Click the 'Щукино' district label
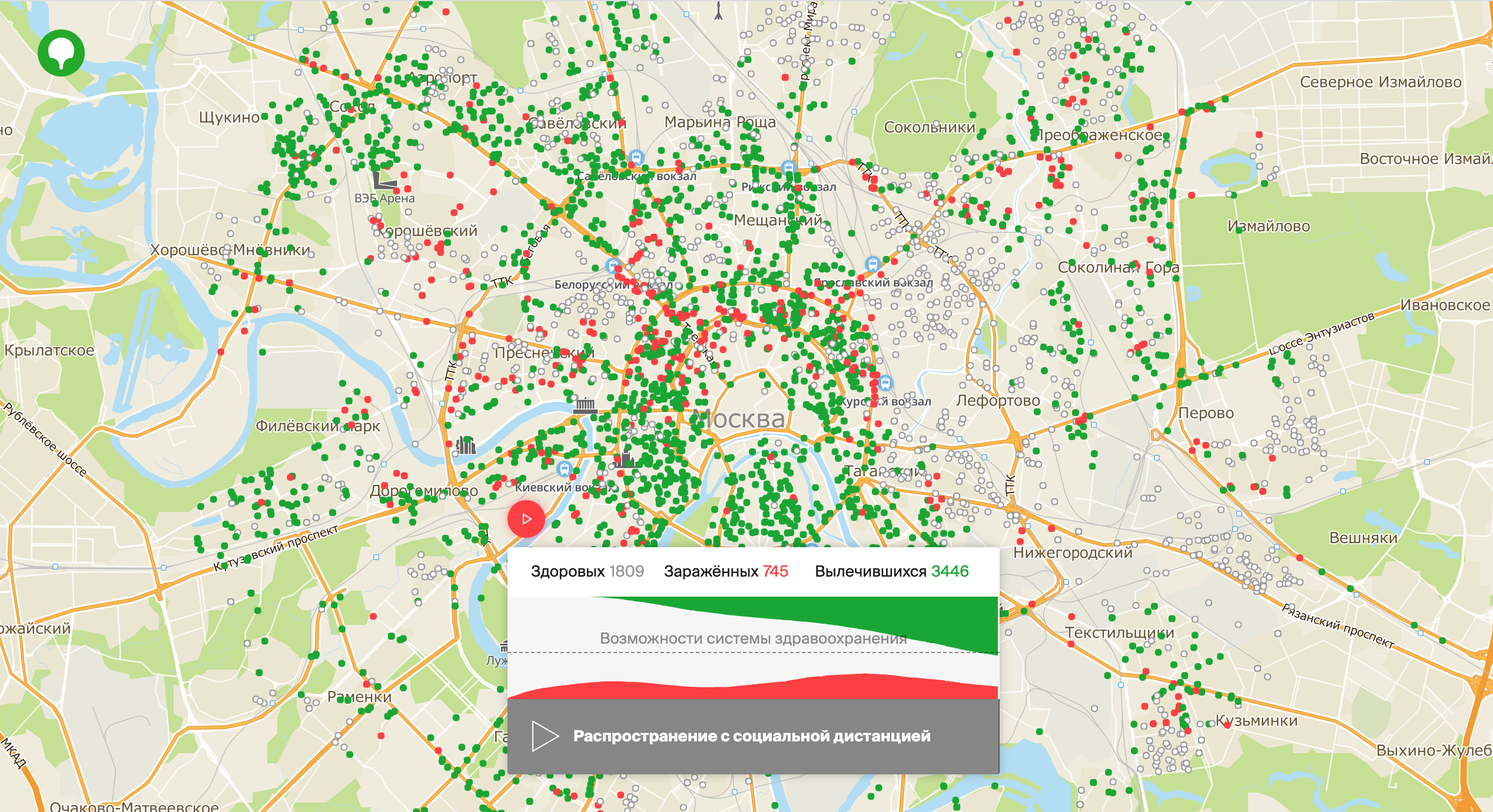Screen dimensions: 1493x812 point(229,118)
